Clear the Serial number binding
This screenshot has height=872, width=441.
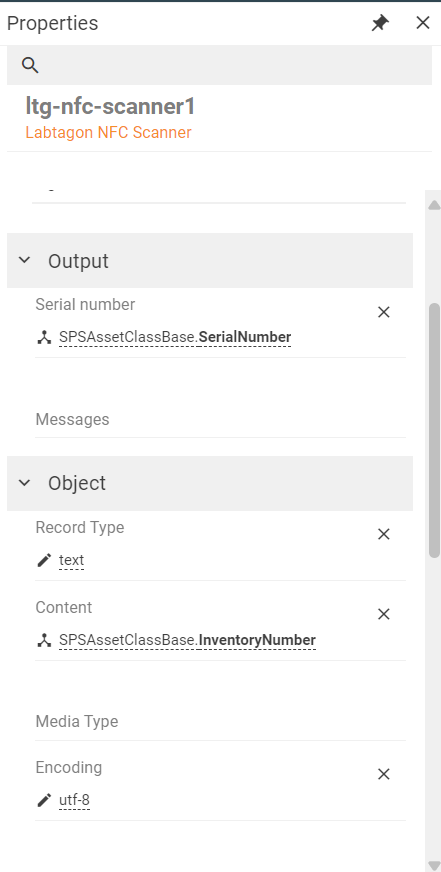[x=384, y=313]
